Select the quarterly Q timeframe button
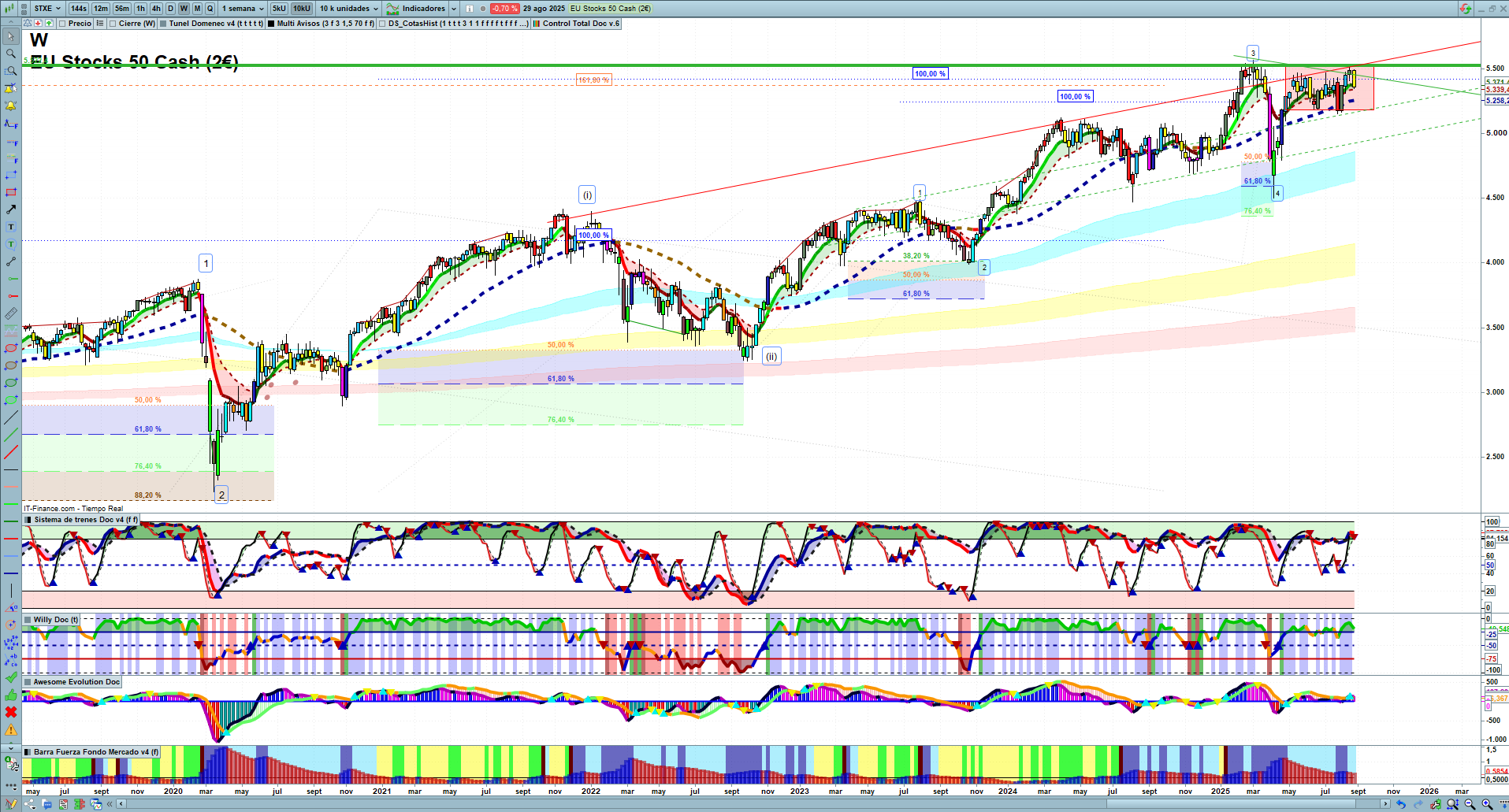Image resolution: width=1509 pixels, height=812 pixels. [x=210, y=9]
